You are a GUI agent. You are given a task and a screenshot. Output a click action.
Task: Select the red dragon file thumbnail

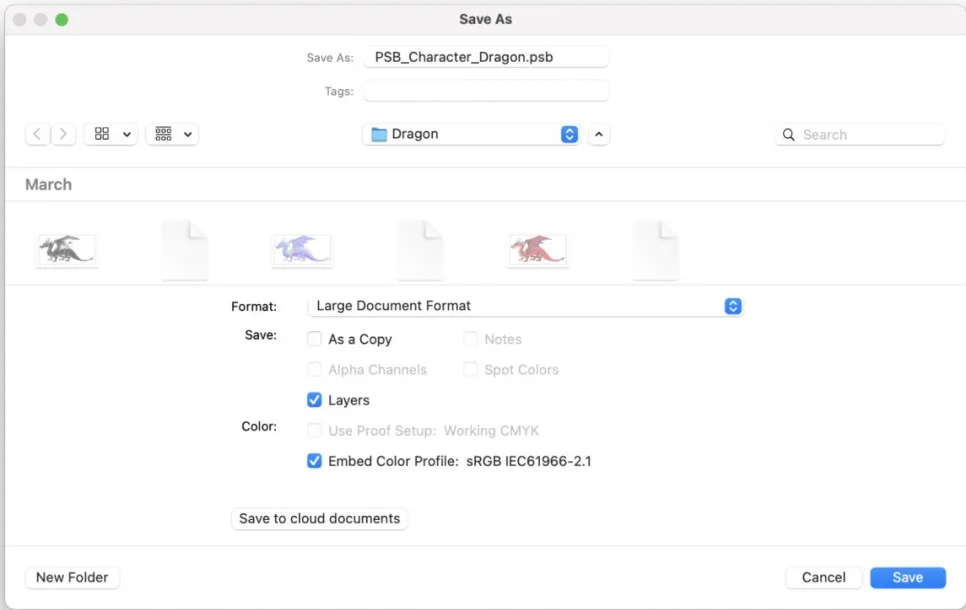[x=538, y=250]
